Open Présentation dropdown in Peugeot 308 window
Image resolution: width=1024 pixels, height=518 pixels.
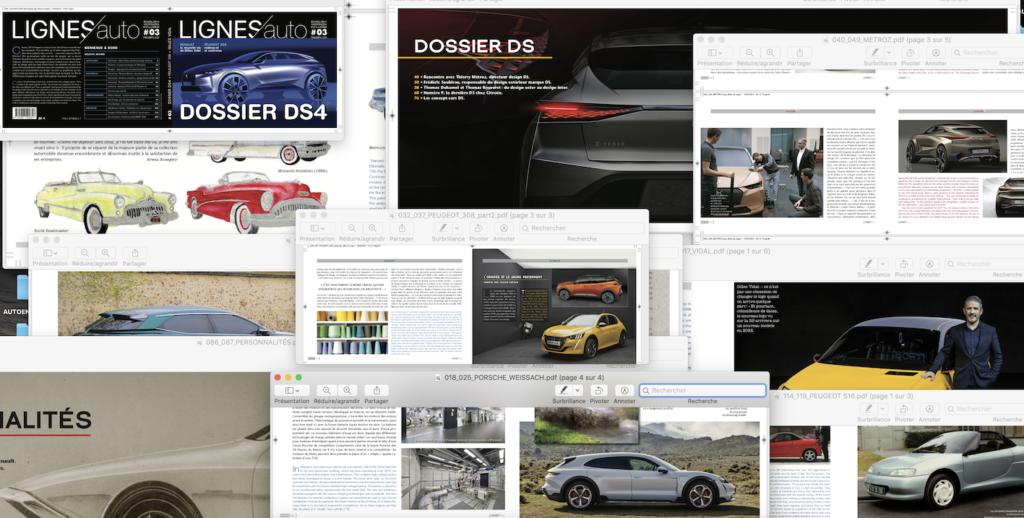[317, 228]
